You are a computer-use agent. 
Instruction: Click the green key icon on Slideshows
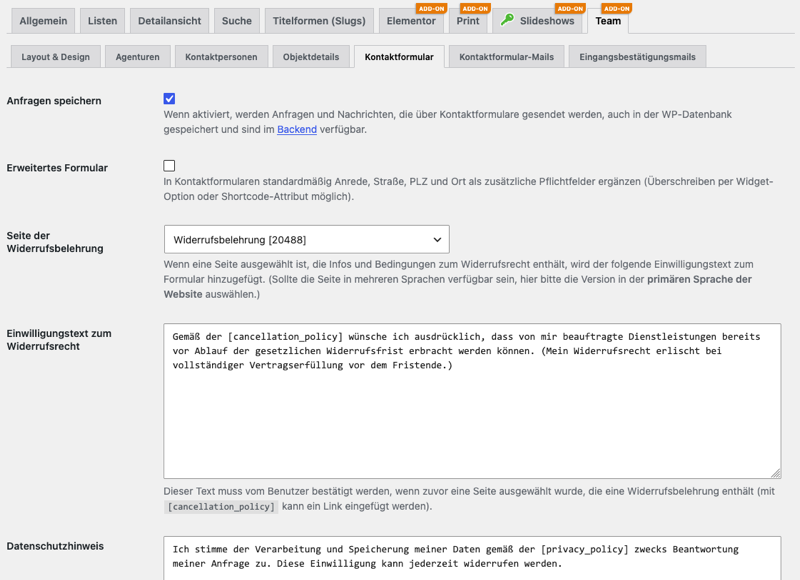(507, 20)
